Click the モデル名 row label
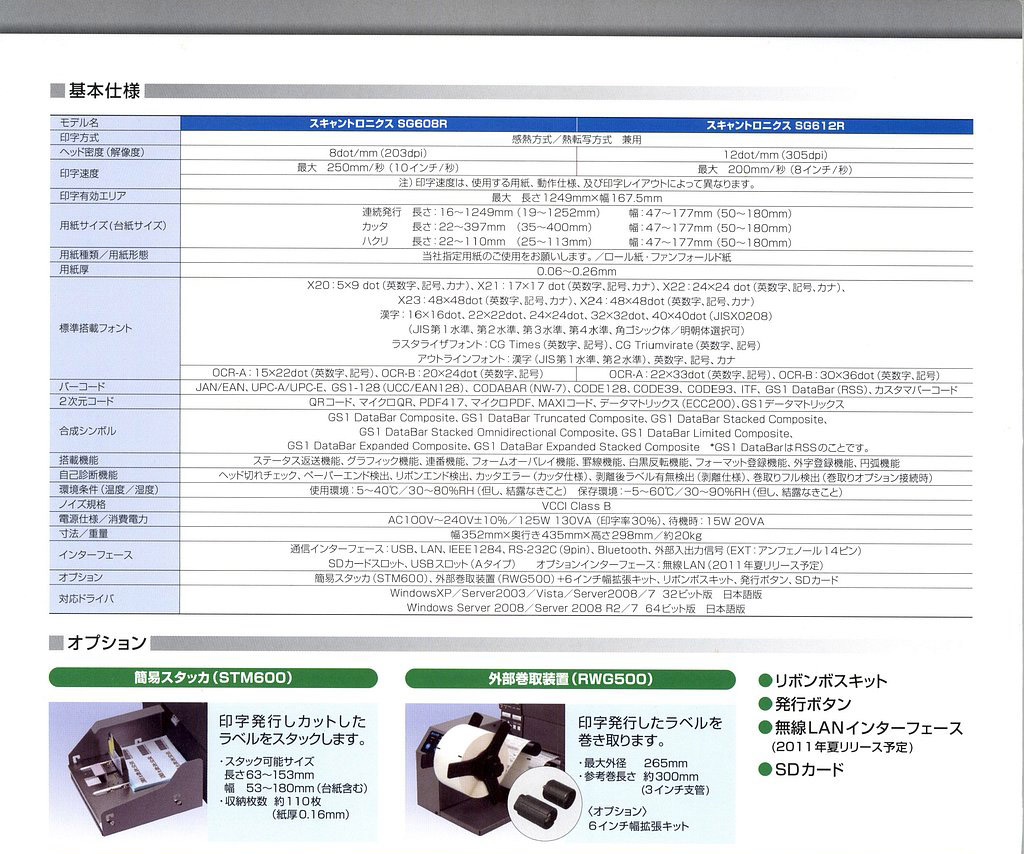The width and height of the screenshot is (1024, 854). coord(79,123)
